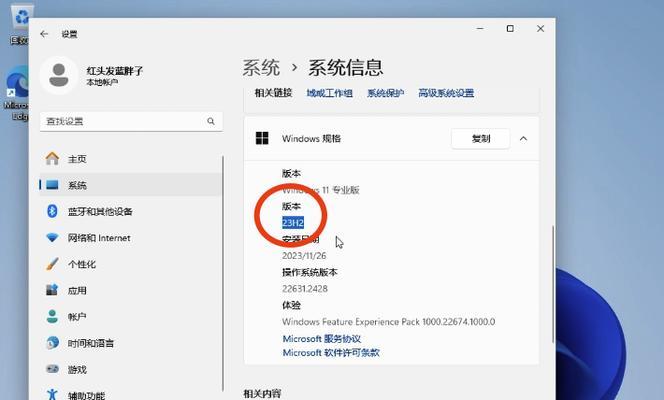Click the install date 2023/11/26
Screen dimensions: 664x400
pos(304,256)
